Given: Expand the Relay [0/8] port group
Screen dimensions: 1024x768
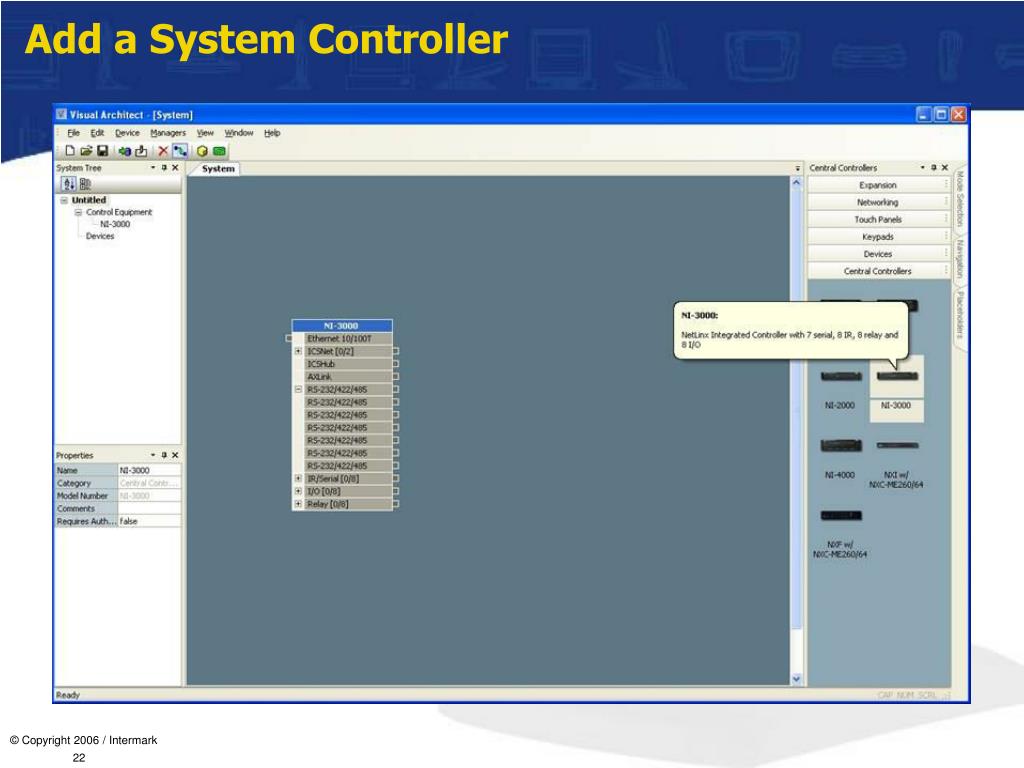Looking at the screenshot, I should 298,504.
